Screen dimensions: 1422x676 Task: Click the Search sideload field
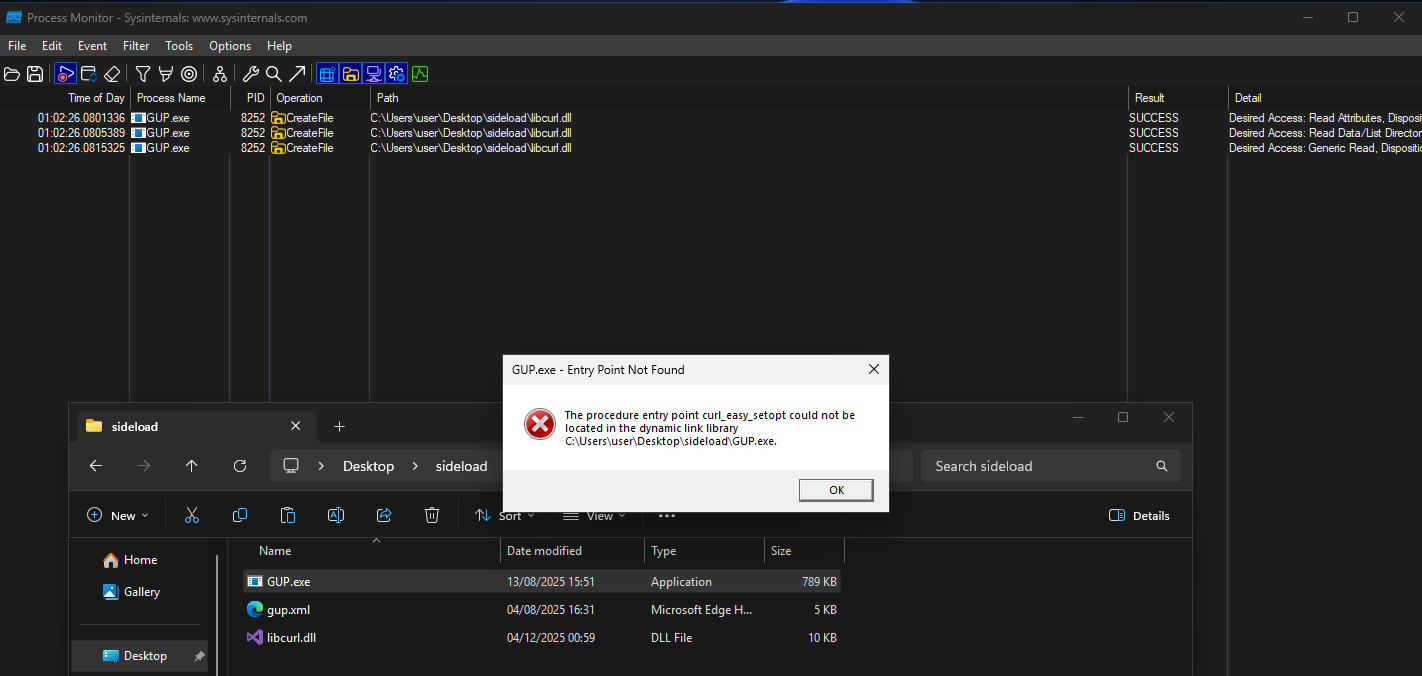(1040, 466)
